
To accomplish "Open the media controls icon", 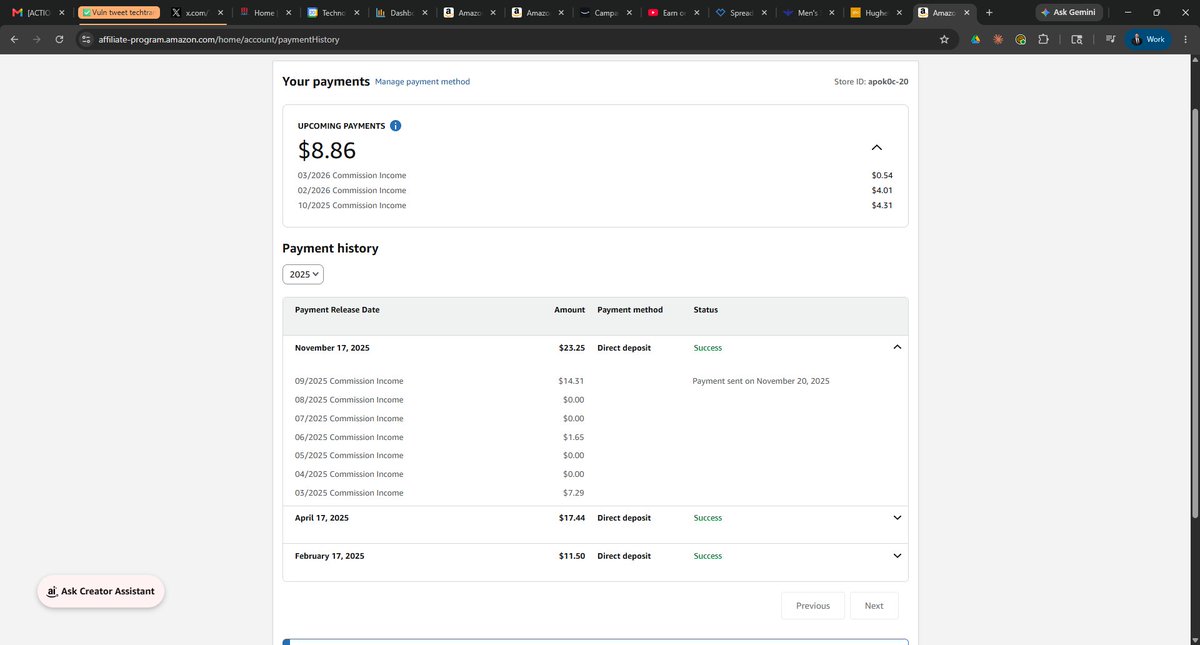I will click(1111, 39).
